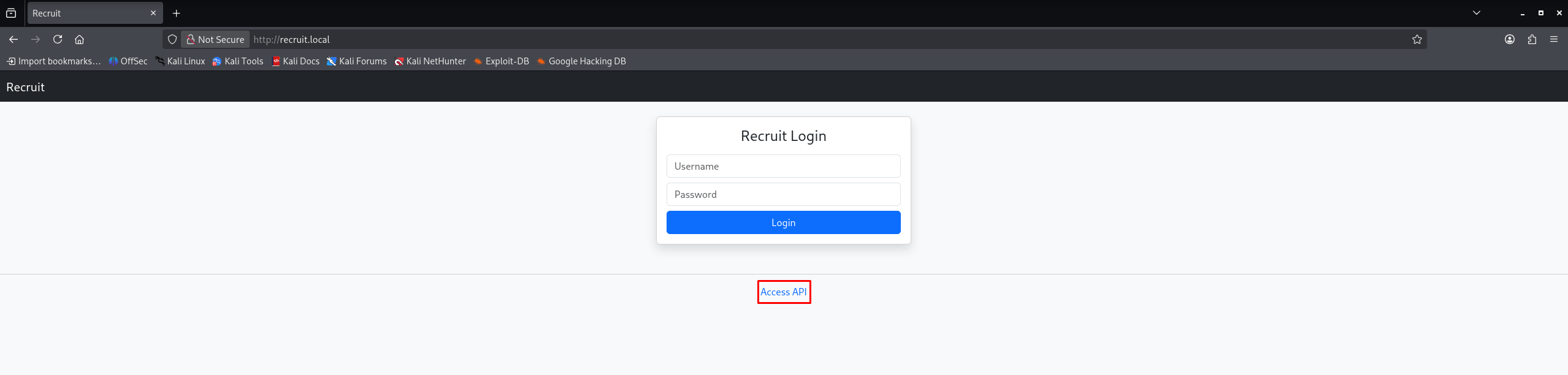Show Not Secure site information
This screenshot has width=1568, height=375.
pyautogui.click(x=215, y=39)
